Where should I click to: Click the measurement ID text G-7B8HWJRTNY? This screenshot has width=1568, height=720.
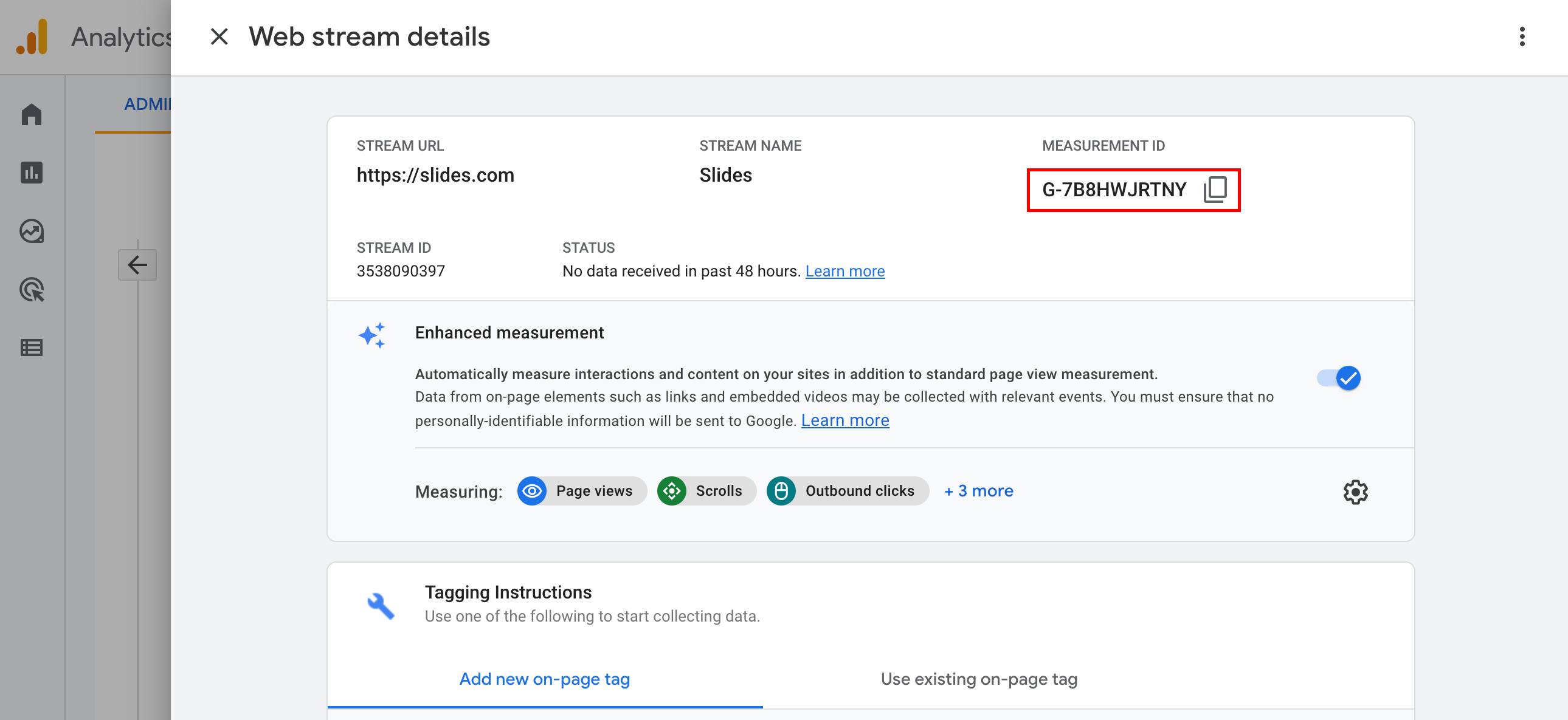tap(1114, 190)
